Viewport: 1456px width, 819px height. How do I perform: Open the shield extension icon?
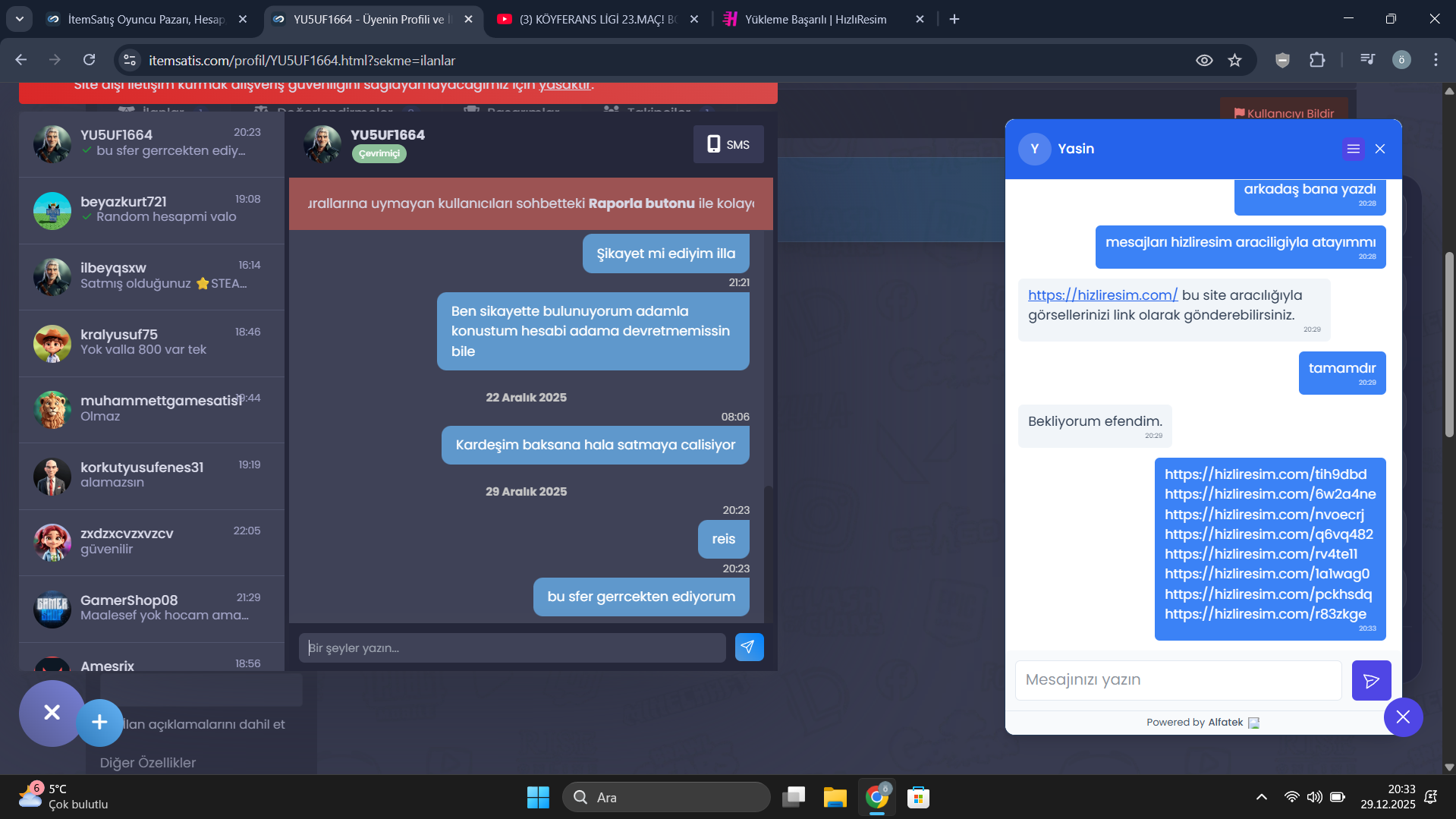click(x=1282, y=60)
